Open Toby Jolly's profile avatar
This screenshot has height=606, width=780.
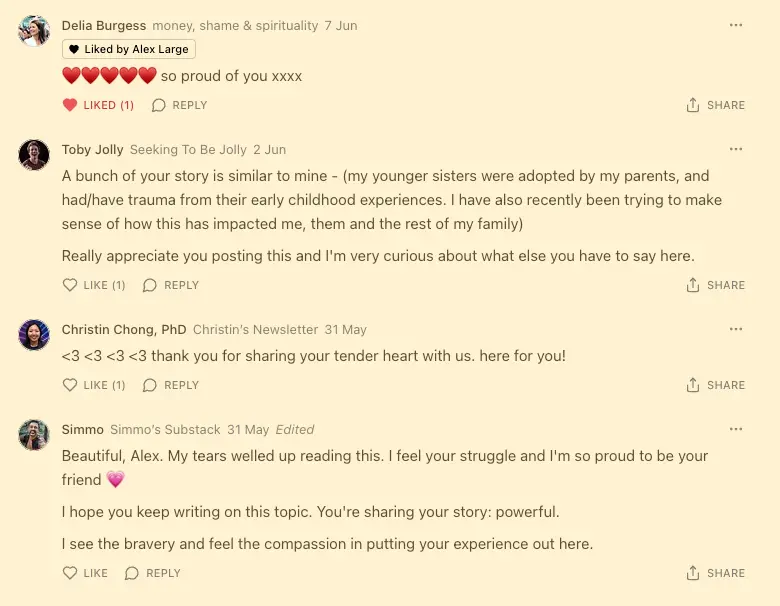point(34,155)
